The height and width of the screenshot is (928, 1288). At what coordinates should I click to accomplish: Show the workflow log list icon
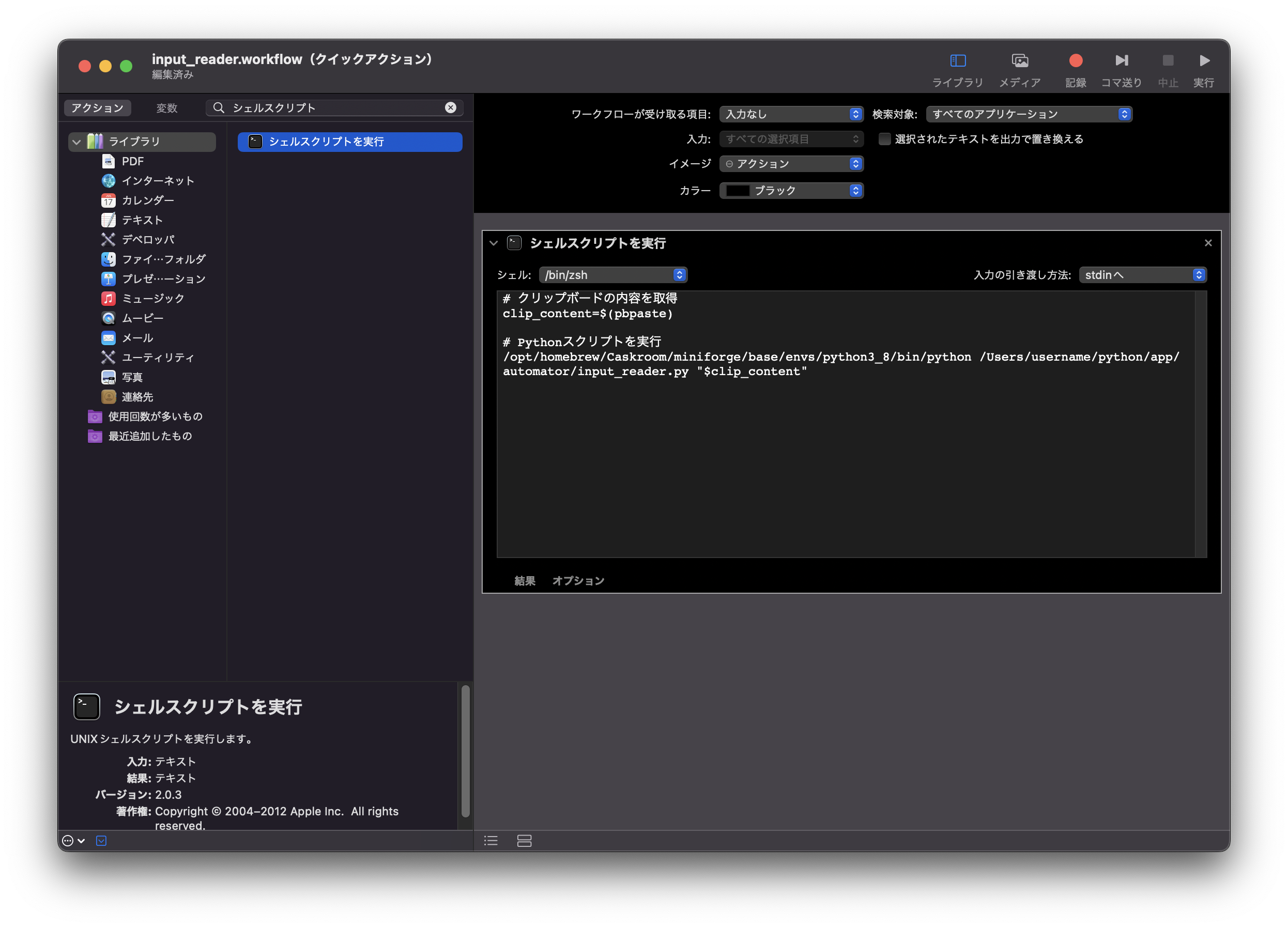pos(490,841)
